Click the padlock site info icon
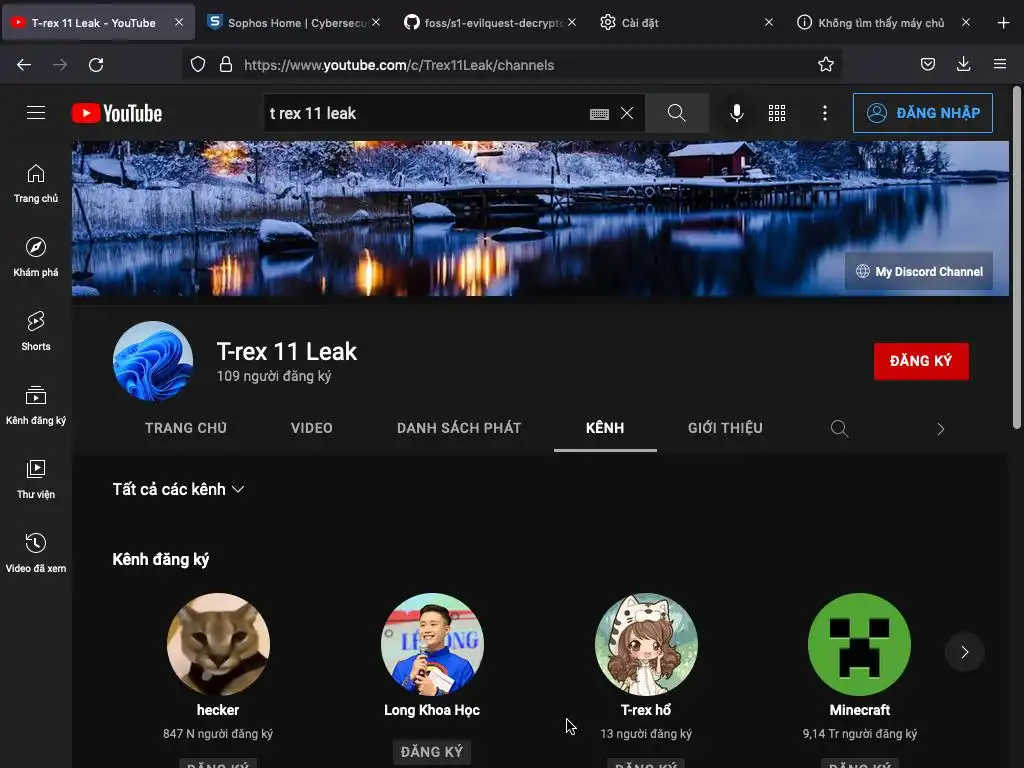The width and height of the screenshot is (1024, 768). click(x=226, y=65)
